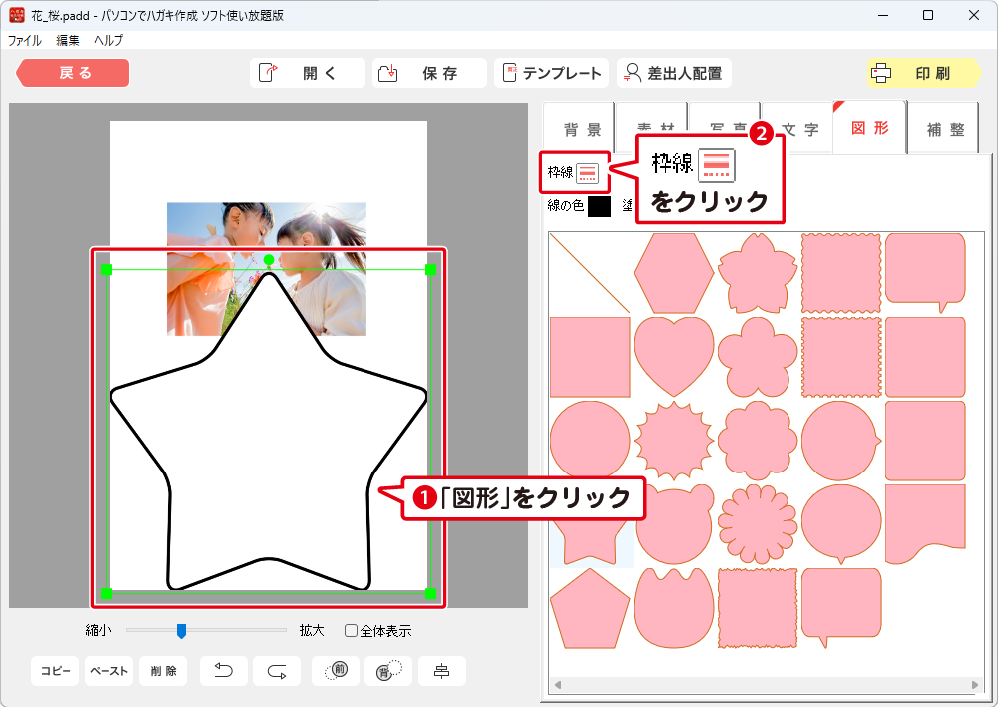The width and height of the screenshot is (998, 707).
Task: Send shape to back with 背 icon
Action: 388,671
